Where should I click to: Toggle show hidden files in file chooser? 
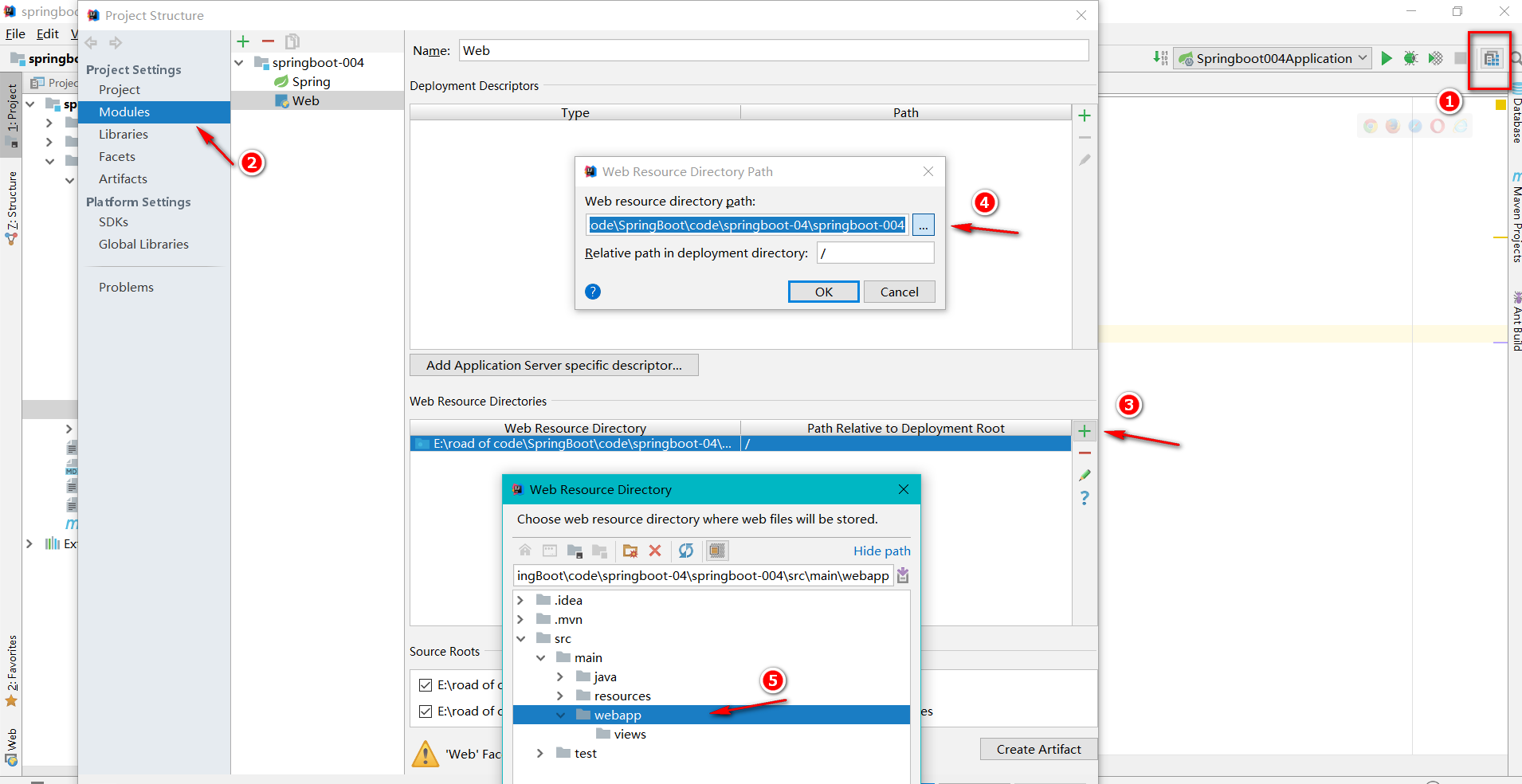click(x=717, y=551)
